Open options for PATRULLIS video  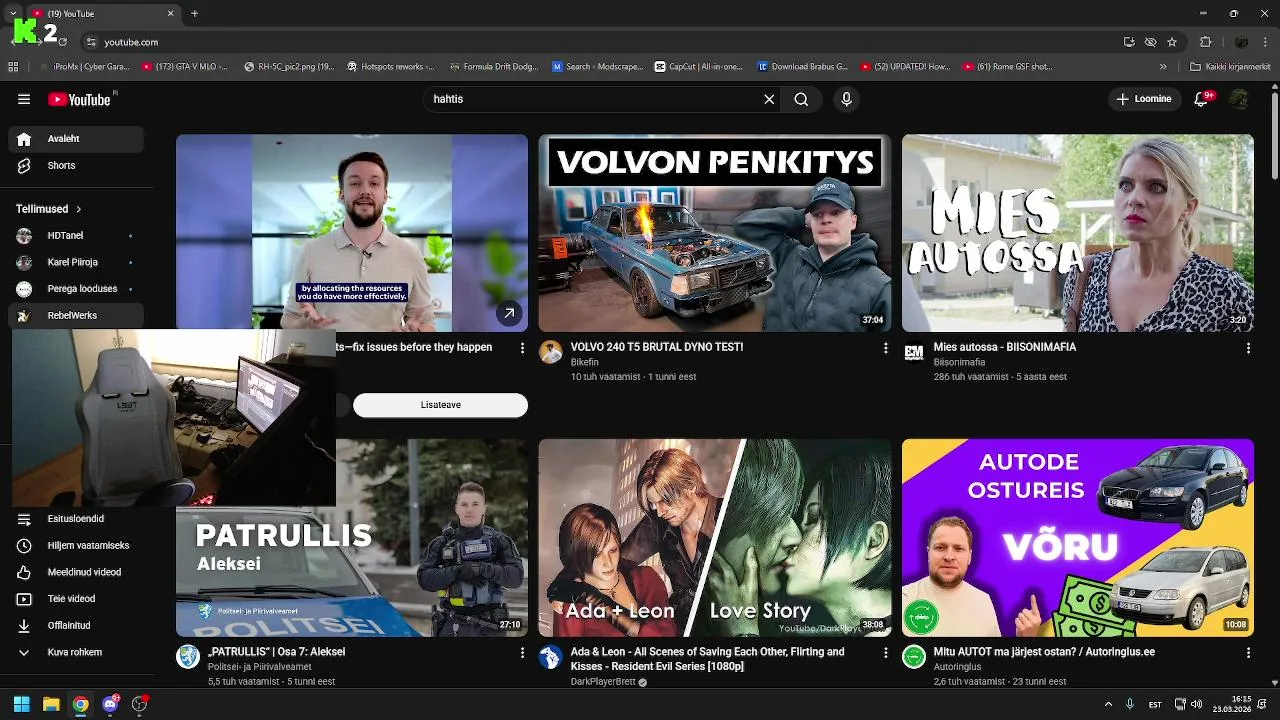[x=522, y=653]
